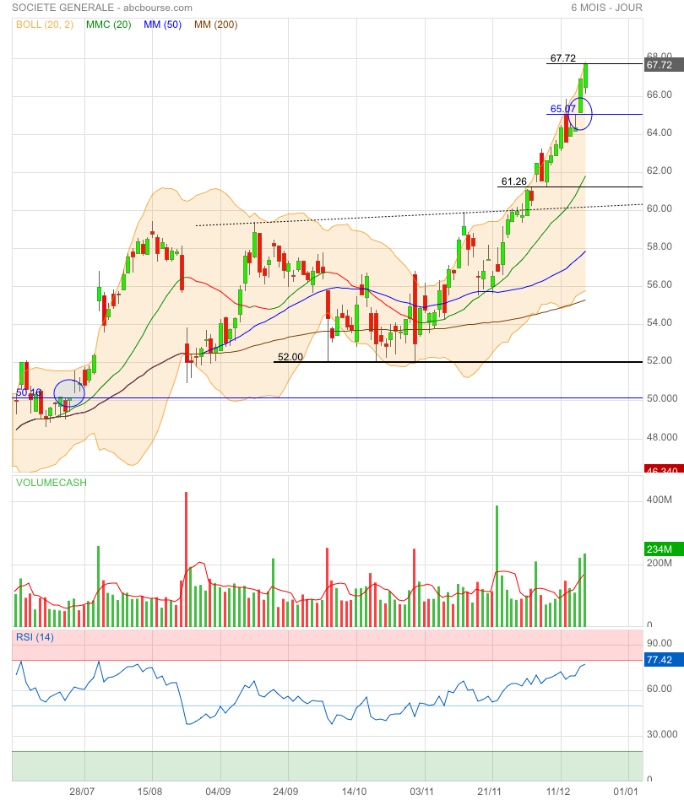Click the 66.00 price axis label
Image resolution: width=684 pixels, height=800 pixels.
659,94
